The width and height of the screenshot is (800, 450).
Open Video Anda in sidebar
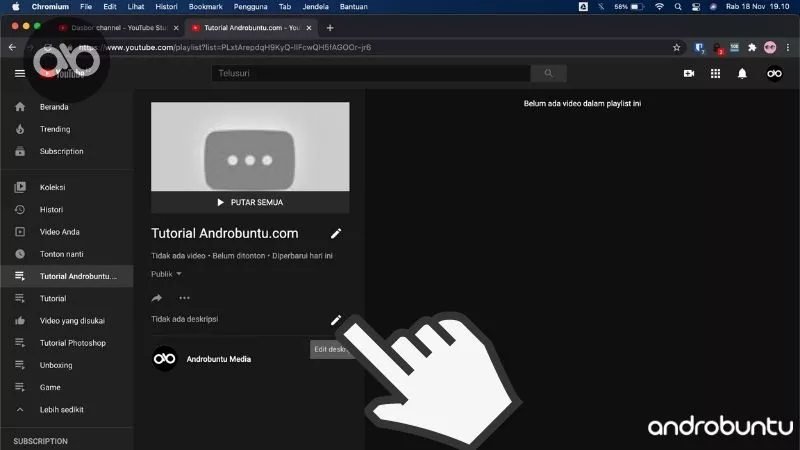click(67, 232)
